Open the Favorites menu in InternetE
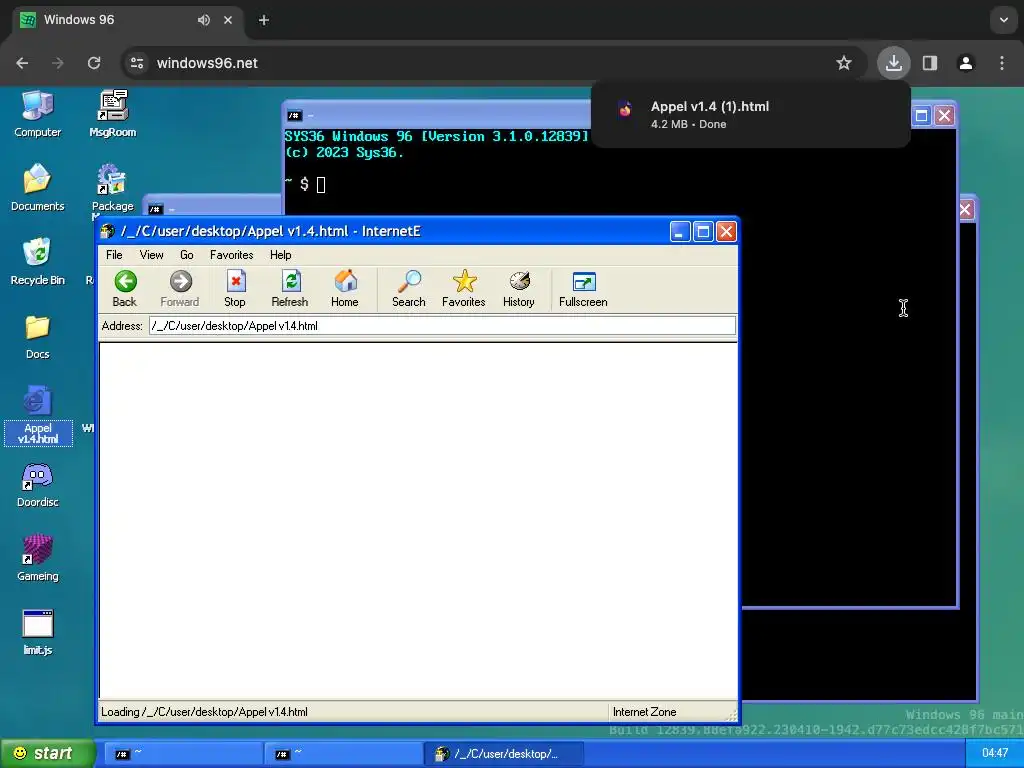This screenshot has width=1024, height=768. (231, 255)
